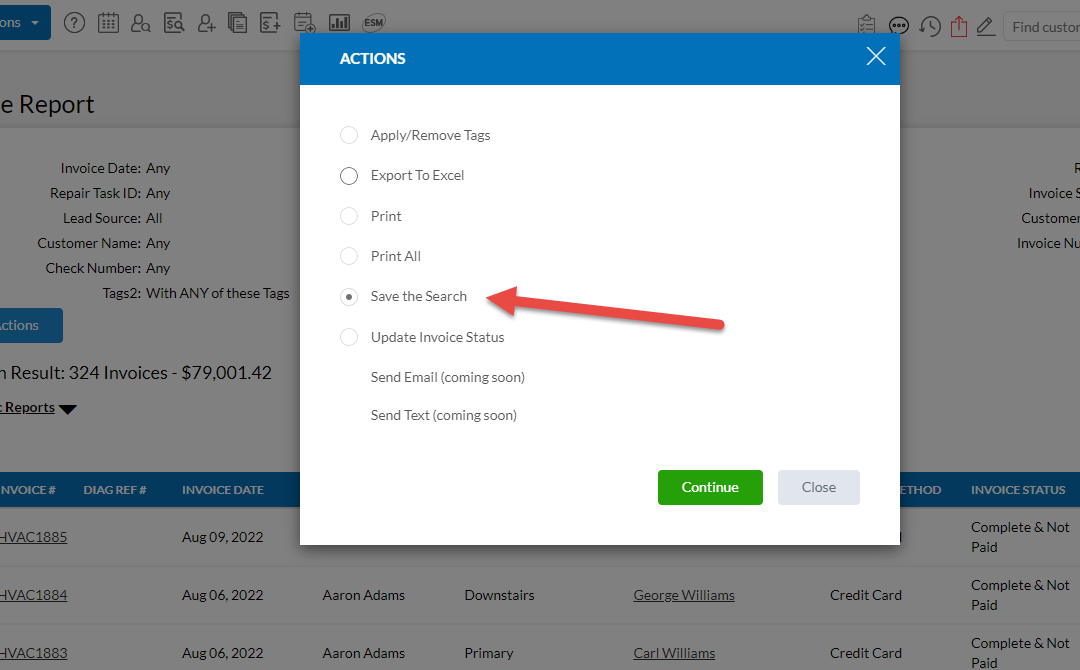
Task: Select the Update Invoice Status option
Action: click(x=348, y=337)
